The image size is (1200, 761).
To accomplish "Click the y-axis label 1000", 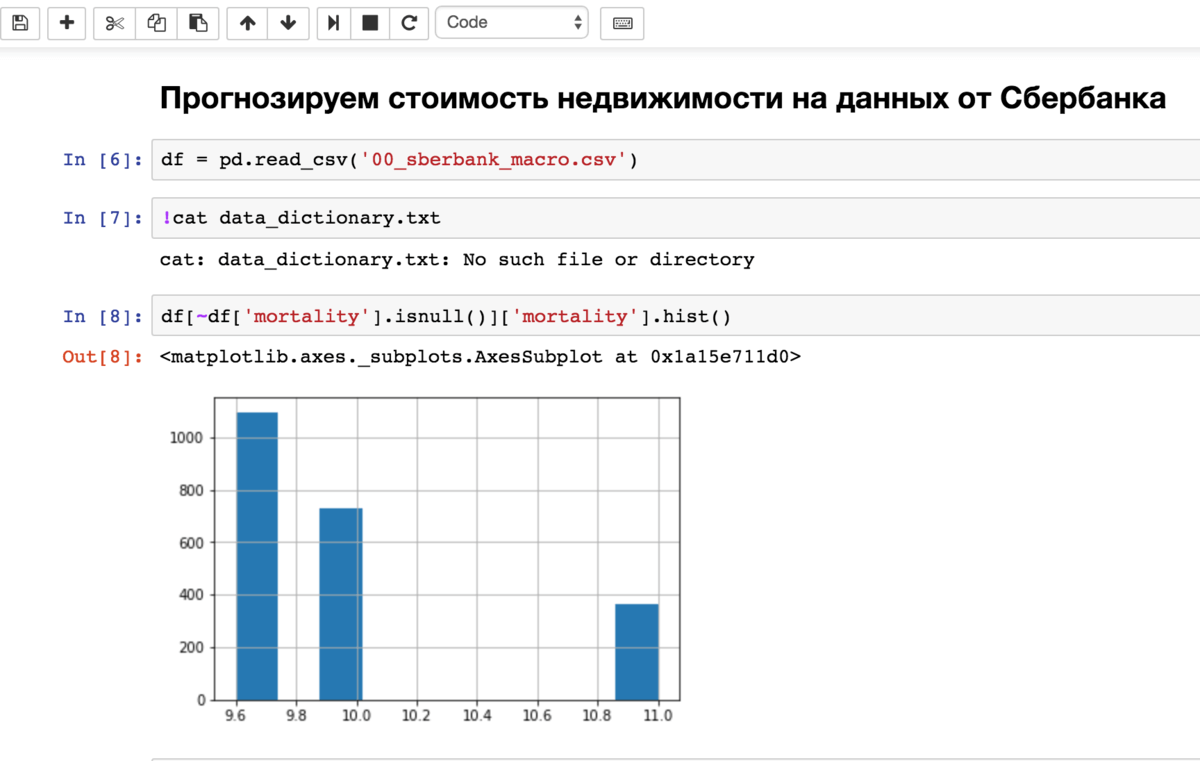I will pos(189,438).
